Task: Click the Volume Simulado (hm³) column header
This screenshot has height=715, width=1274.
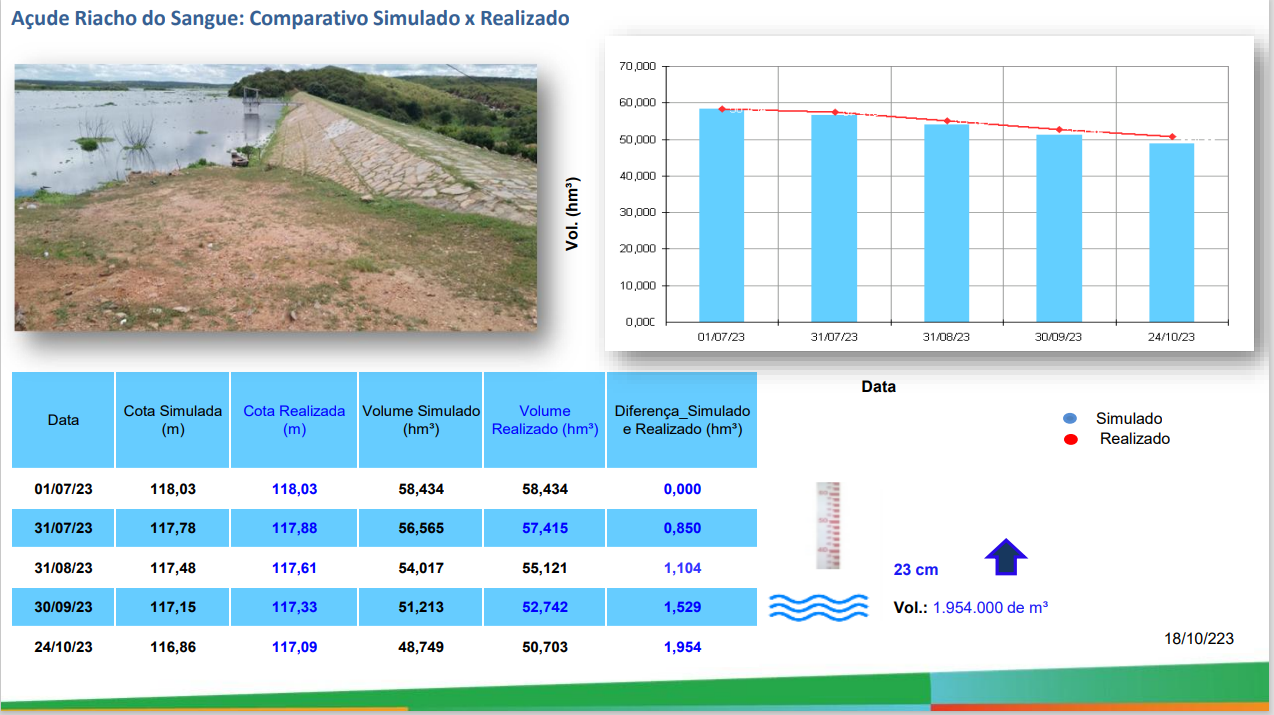Action: click(x=421, y=420)
